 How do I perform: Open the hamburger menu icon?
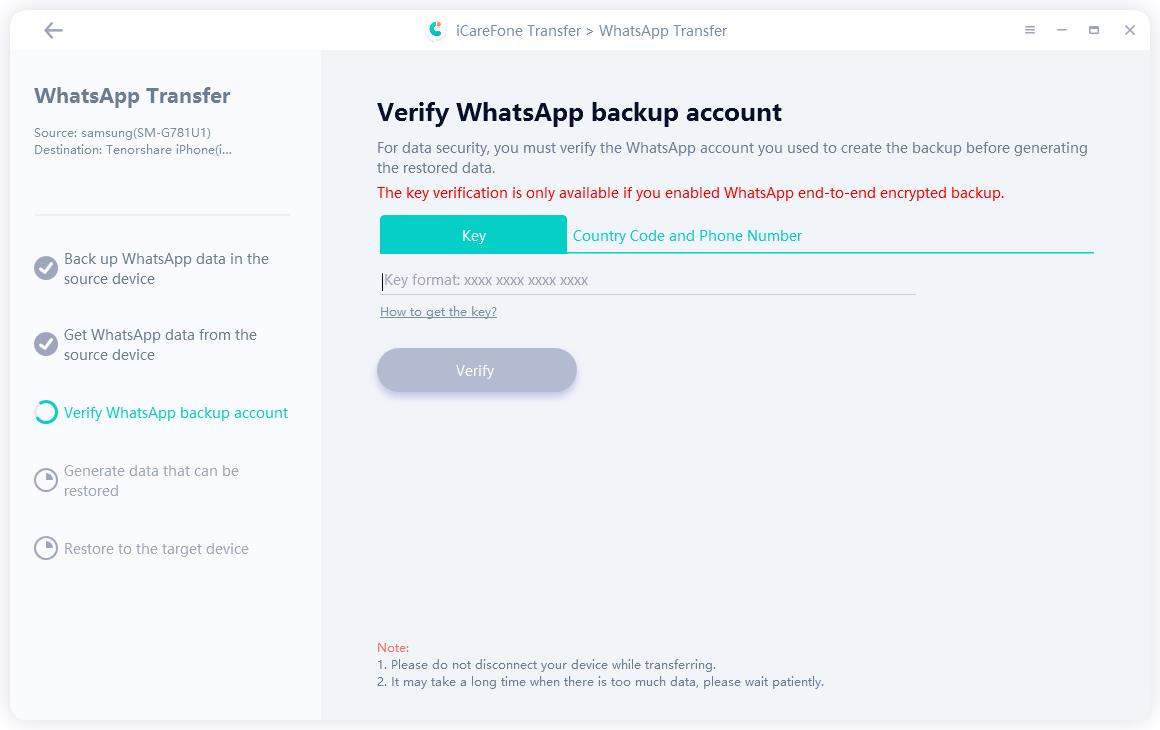(1029, 30)
